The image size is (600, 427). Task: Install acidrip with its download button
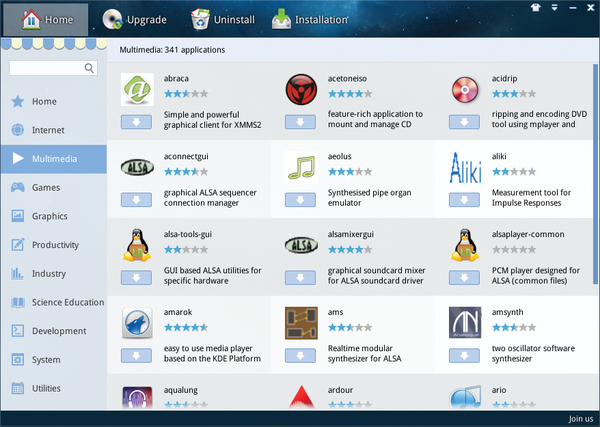[464, 122]
